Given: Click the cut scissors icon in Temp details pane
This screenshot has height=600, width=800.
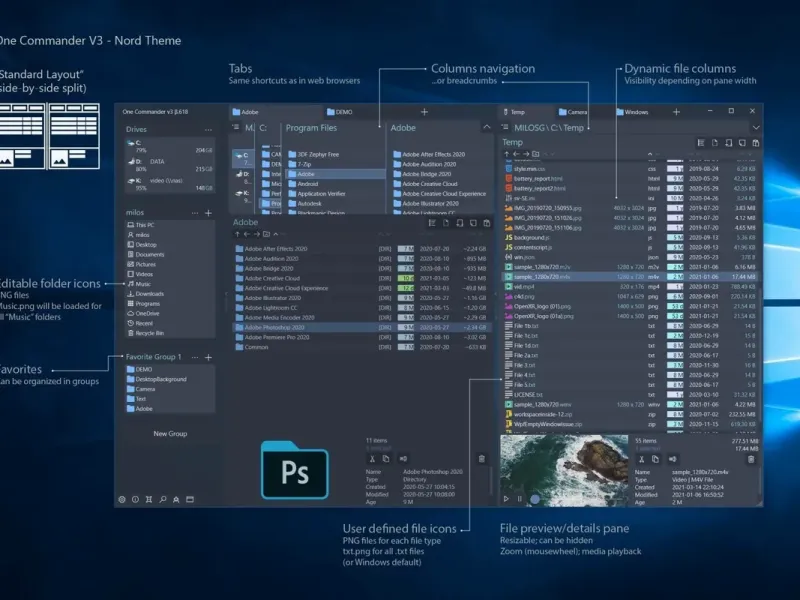Looking at the screenshot, I should coord(642,459).
